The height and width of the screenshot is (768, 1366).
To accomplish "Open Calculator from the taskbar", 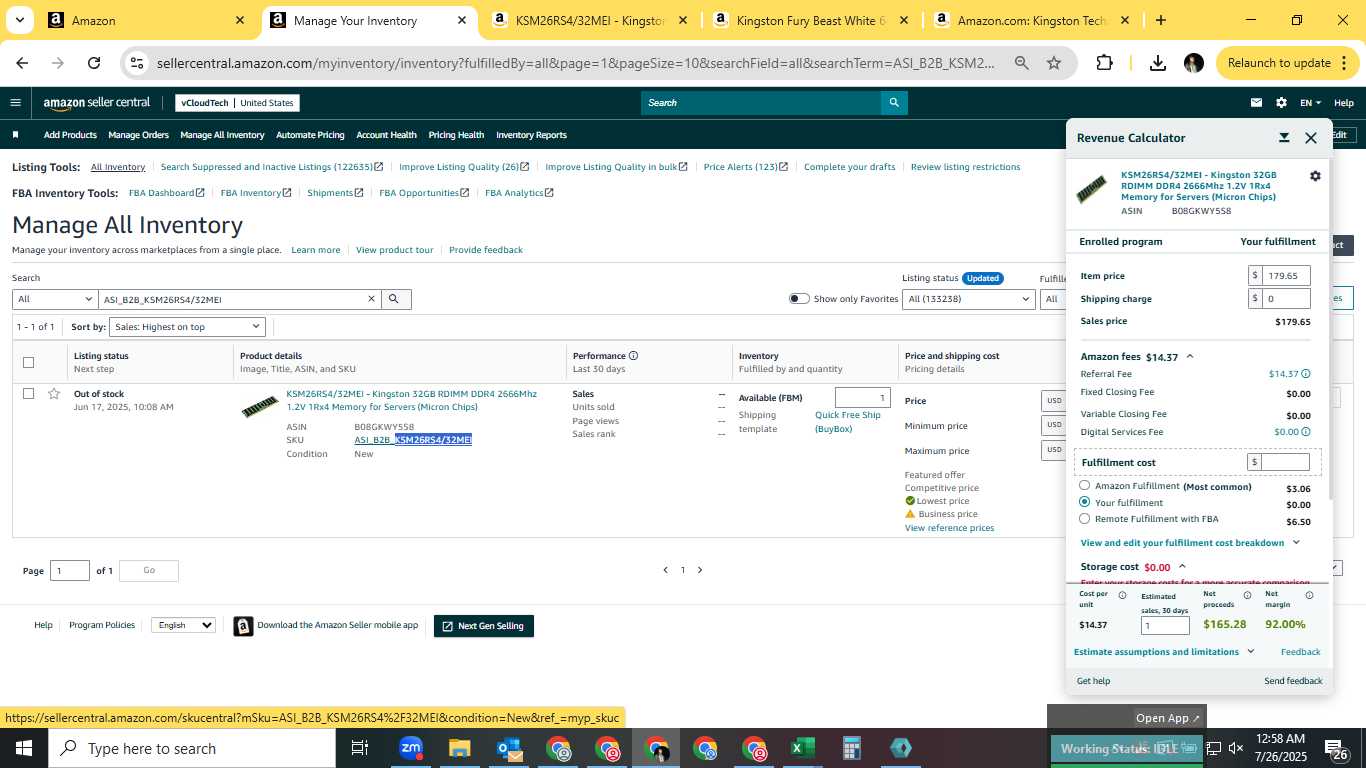I will (851, 748).
